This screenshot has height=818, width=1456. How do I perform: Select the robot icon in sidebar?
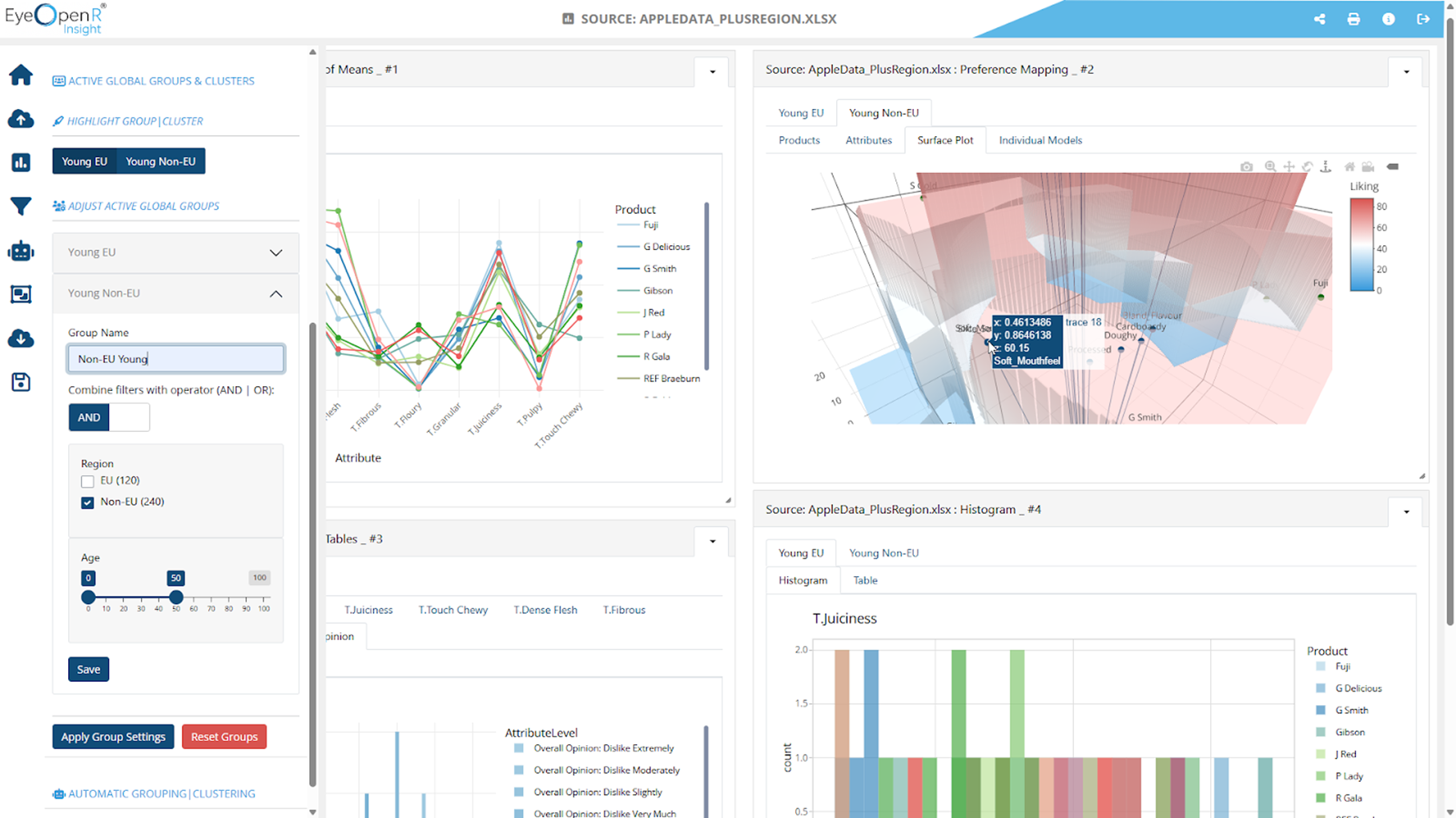point(21,251)
